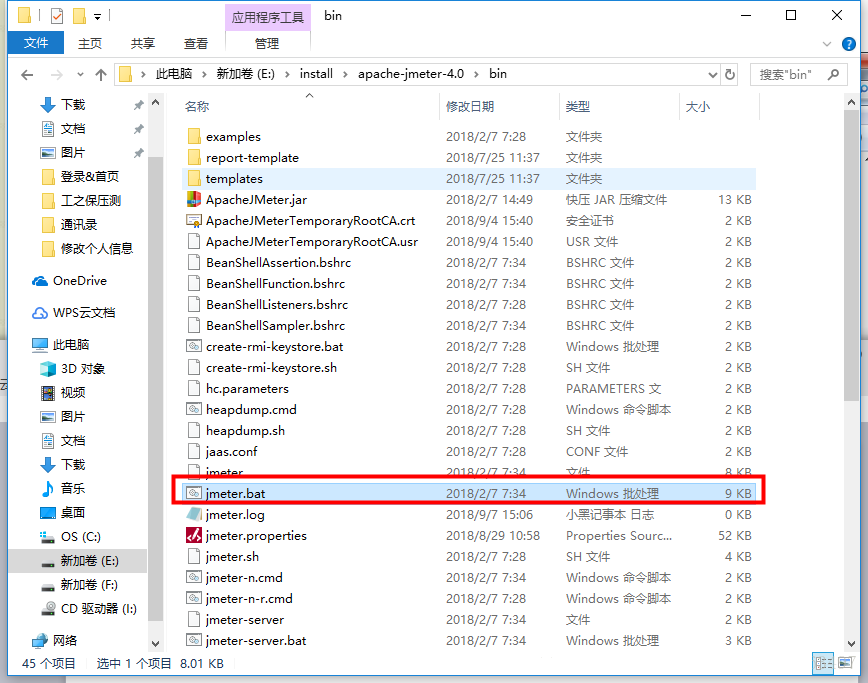Unpin 下载 from quick access
Viewport: 868px width, 683px height.
click(138, 105)
